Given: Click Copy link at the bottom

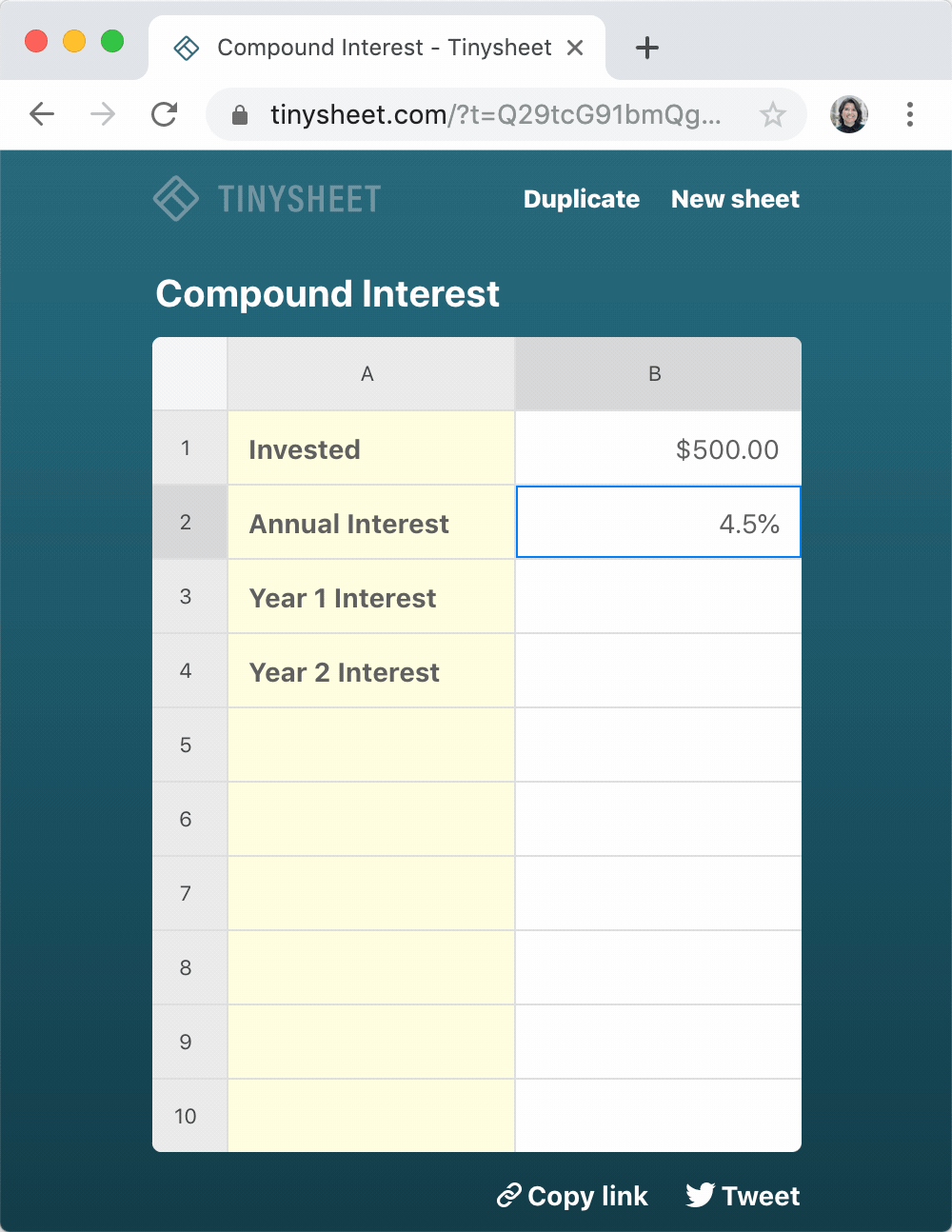Looking at the screenshot, I should (x=573, y=1196).
